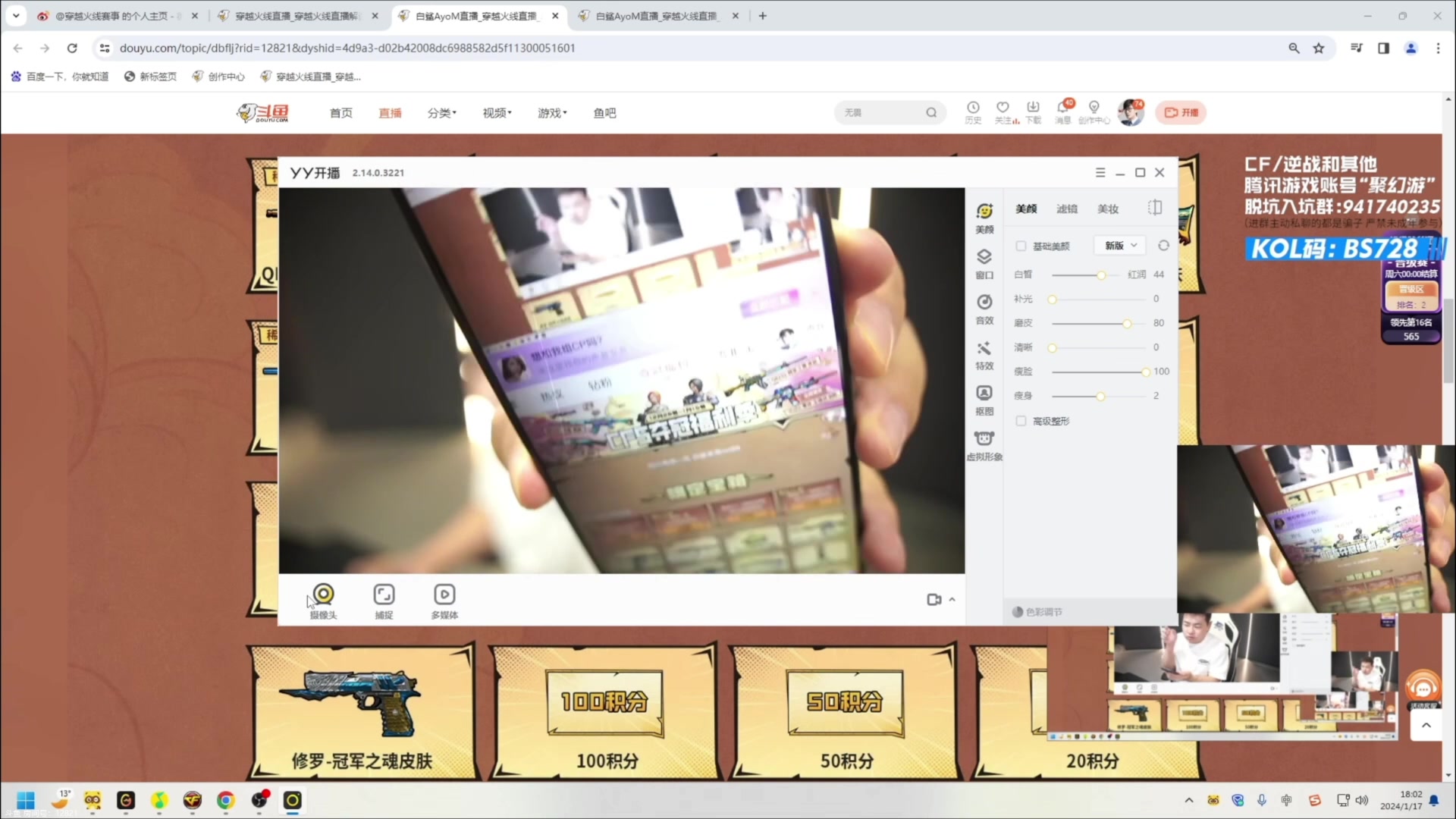Screen dimensions: 1456x819
Task: Reload the page in Chrome
Action: (x=72, y=48)
